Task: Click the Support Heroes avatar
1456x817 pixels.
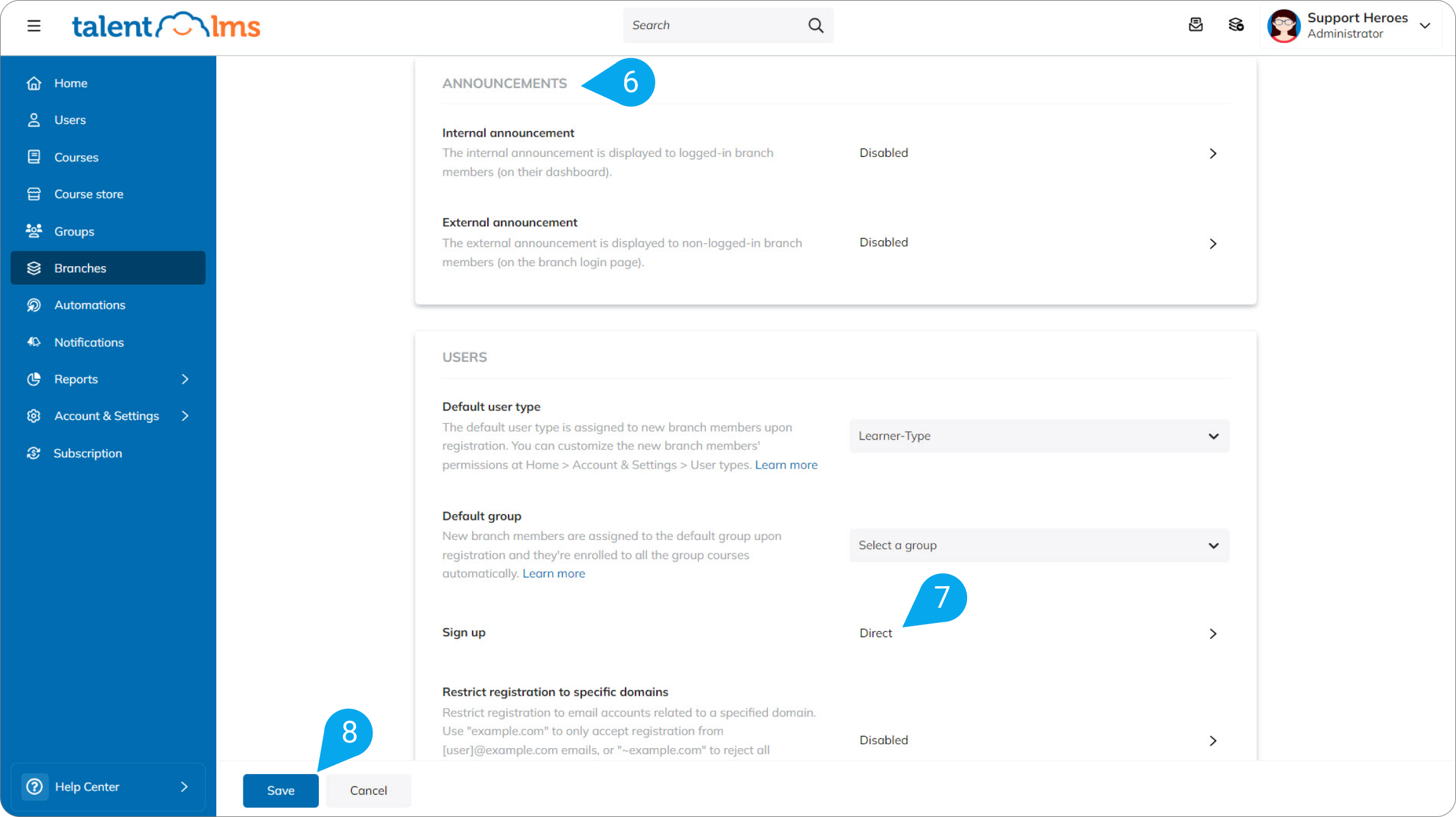Action: 1283,26
